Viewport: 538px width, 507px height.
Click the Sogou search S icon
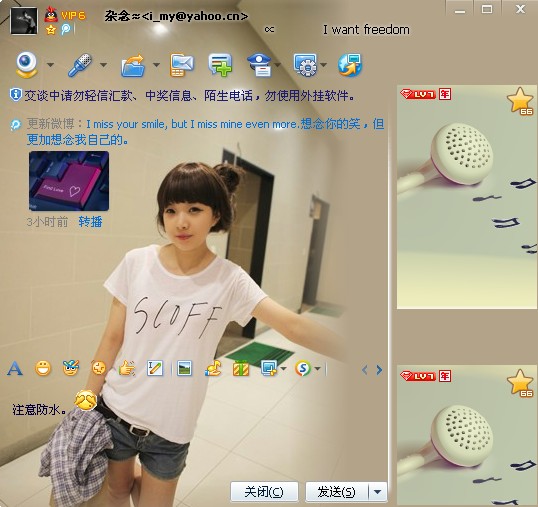click(303, 368)
